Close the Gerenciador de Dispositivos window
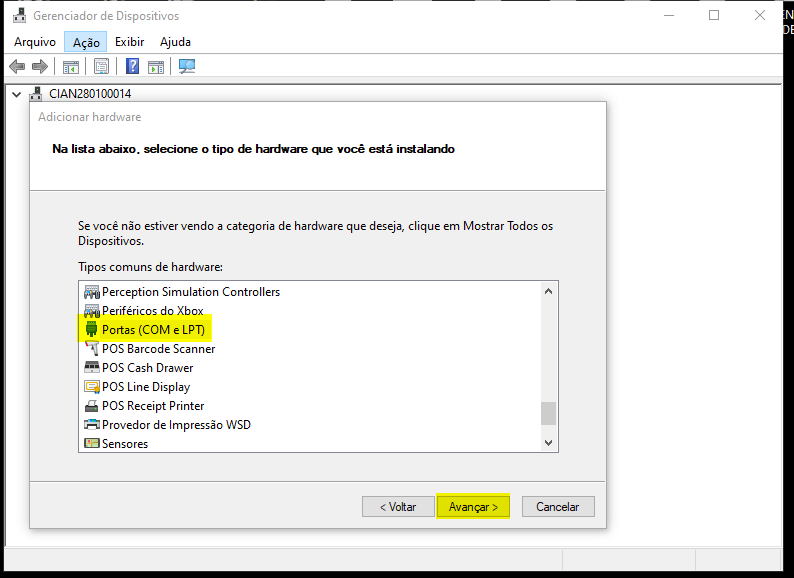 (x=760, y=15)
